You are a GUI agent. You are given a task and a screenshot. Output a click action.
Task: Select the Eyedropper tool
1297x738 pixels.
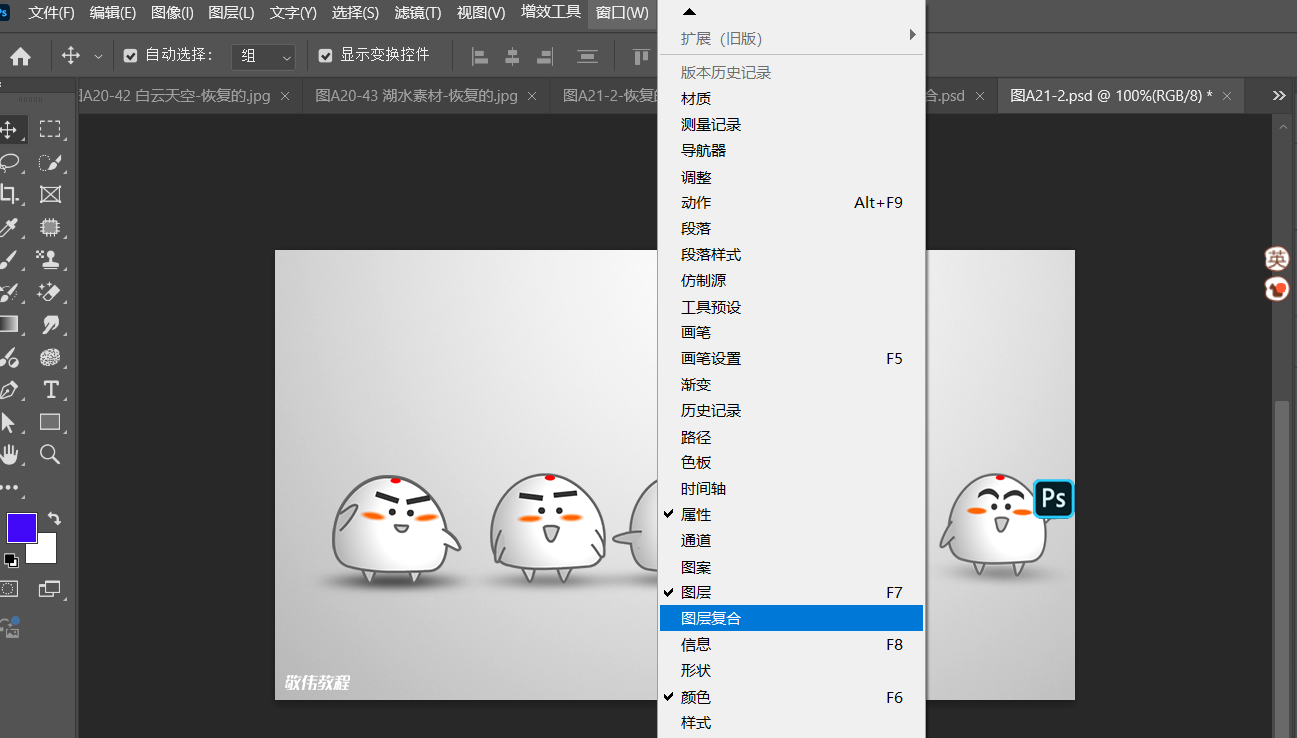click(x=10, y=227)
